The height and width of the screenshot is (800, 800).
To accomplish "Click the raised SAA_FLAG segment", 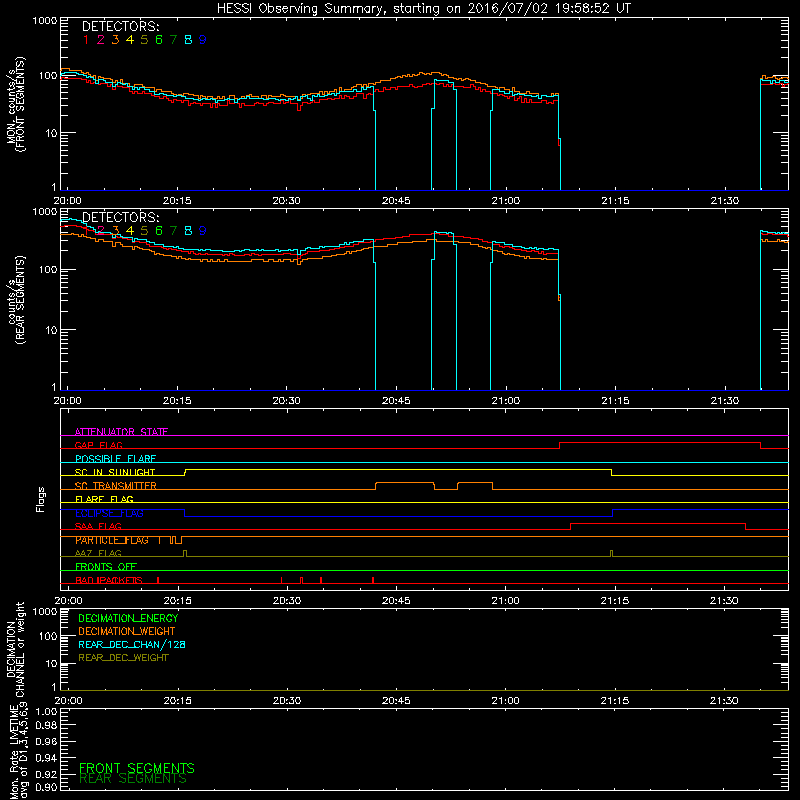I will [x=658, y=524].
